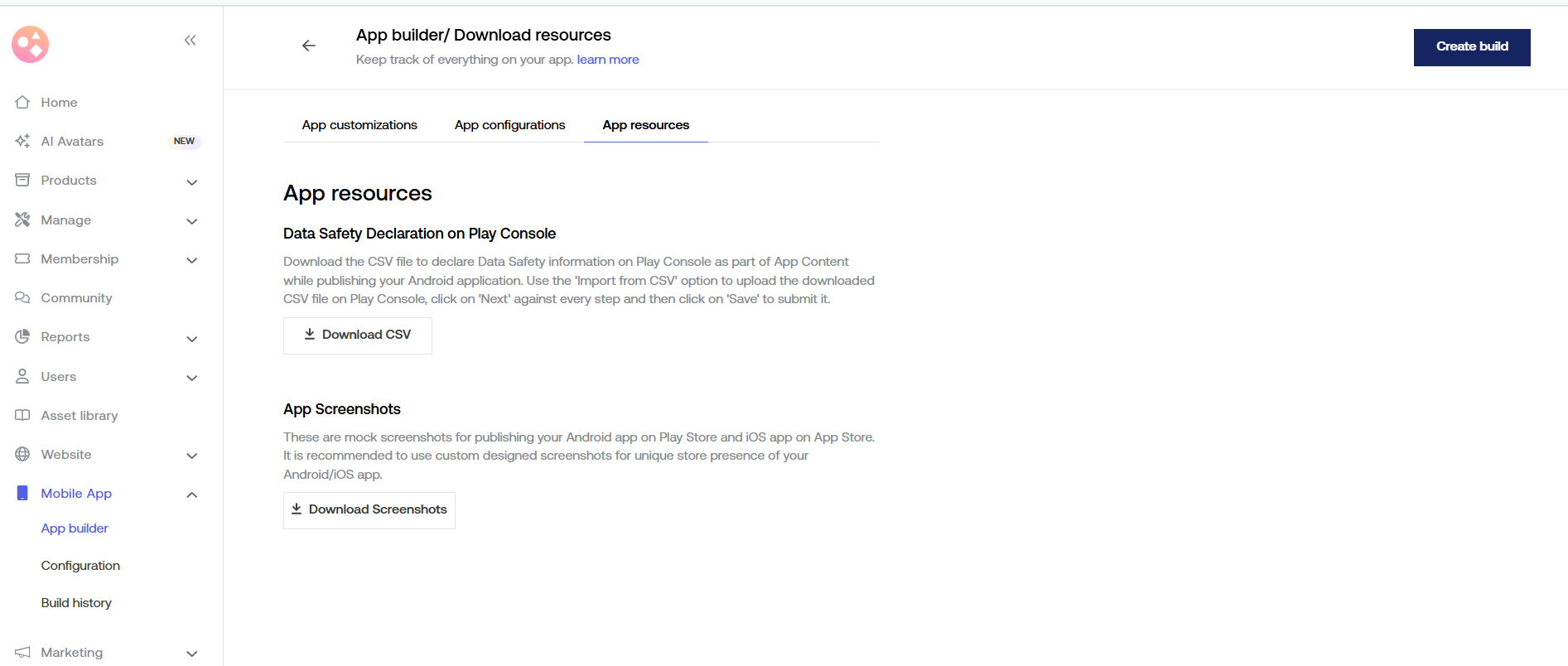Open AI Avatars sparkle icon

(x=22, y=141)
